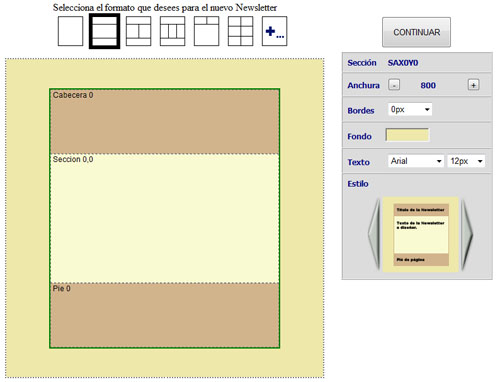This screenshot has width=500, height=382.
Task: Open more layout formats with the plus icon
Action: [274, 31]
